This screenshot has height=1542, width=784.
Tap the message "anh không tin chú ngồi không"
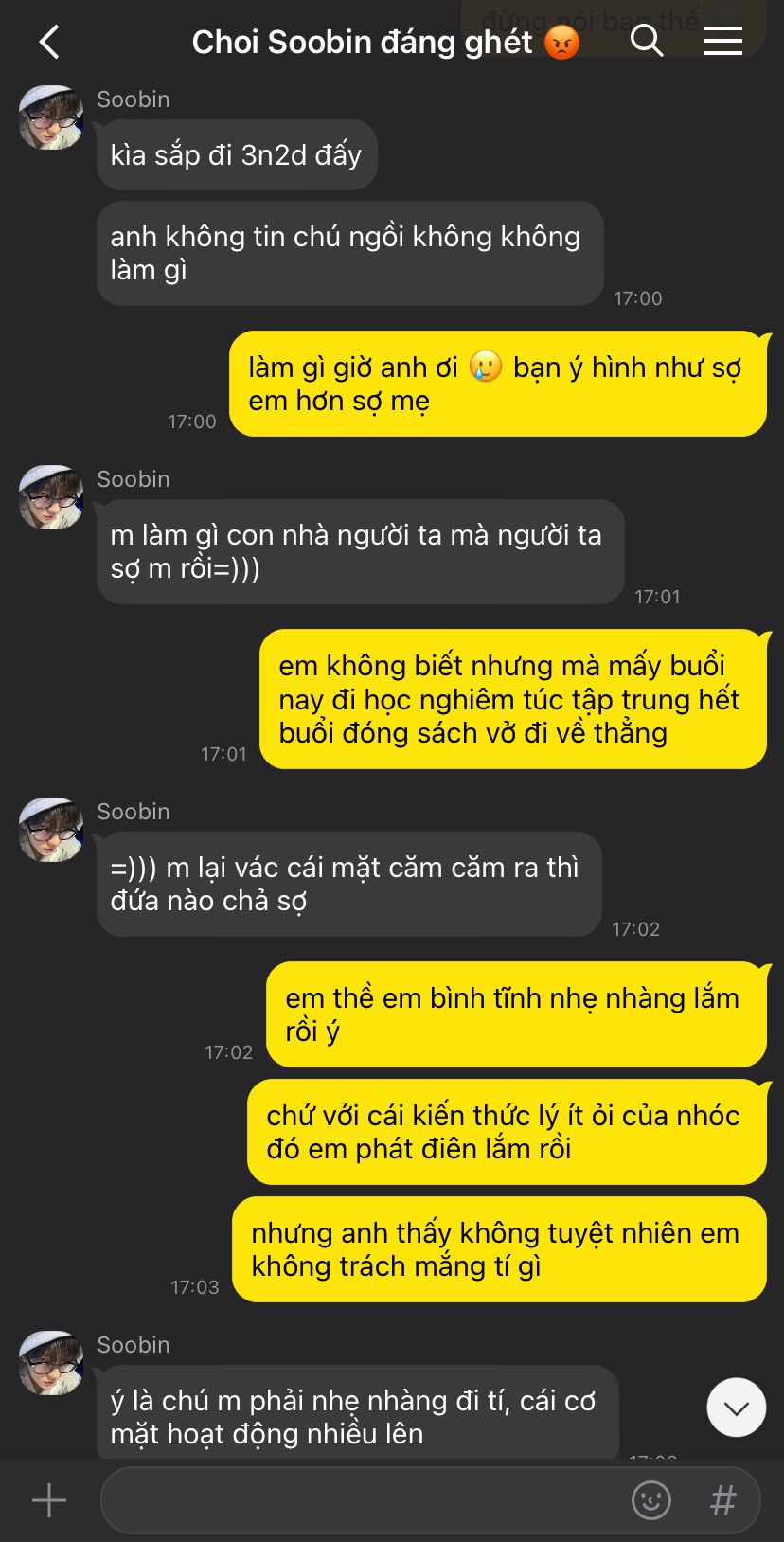click(x=350, y=253)
